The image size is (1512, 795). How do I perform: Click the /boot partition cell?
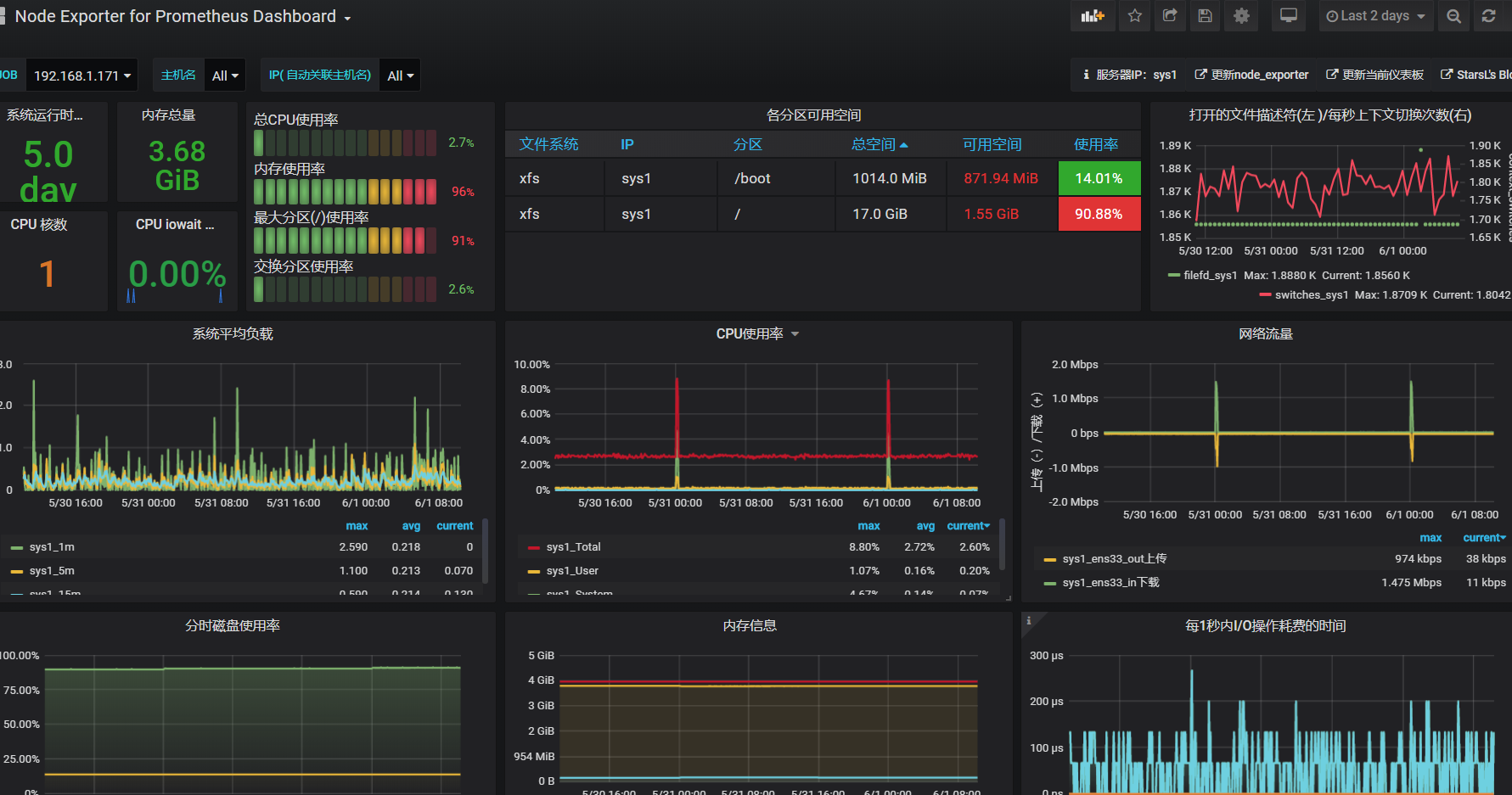[776, 178]
